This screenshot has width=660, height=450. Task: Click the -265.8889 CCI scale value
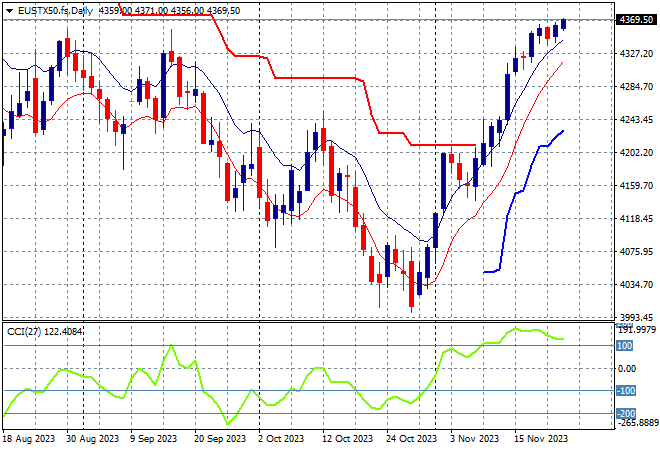637,423
